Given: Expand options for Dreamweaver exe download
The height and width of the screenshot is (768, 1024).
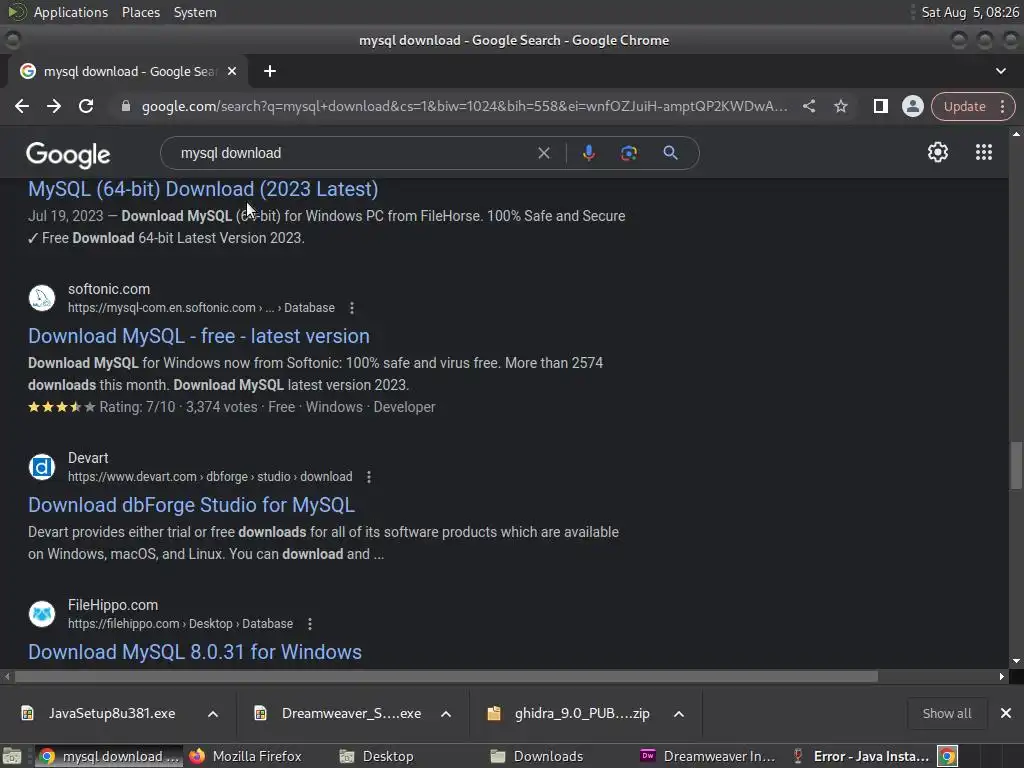Looking at the screenshot, I should tap(446, 714).
